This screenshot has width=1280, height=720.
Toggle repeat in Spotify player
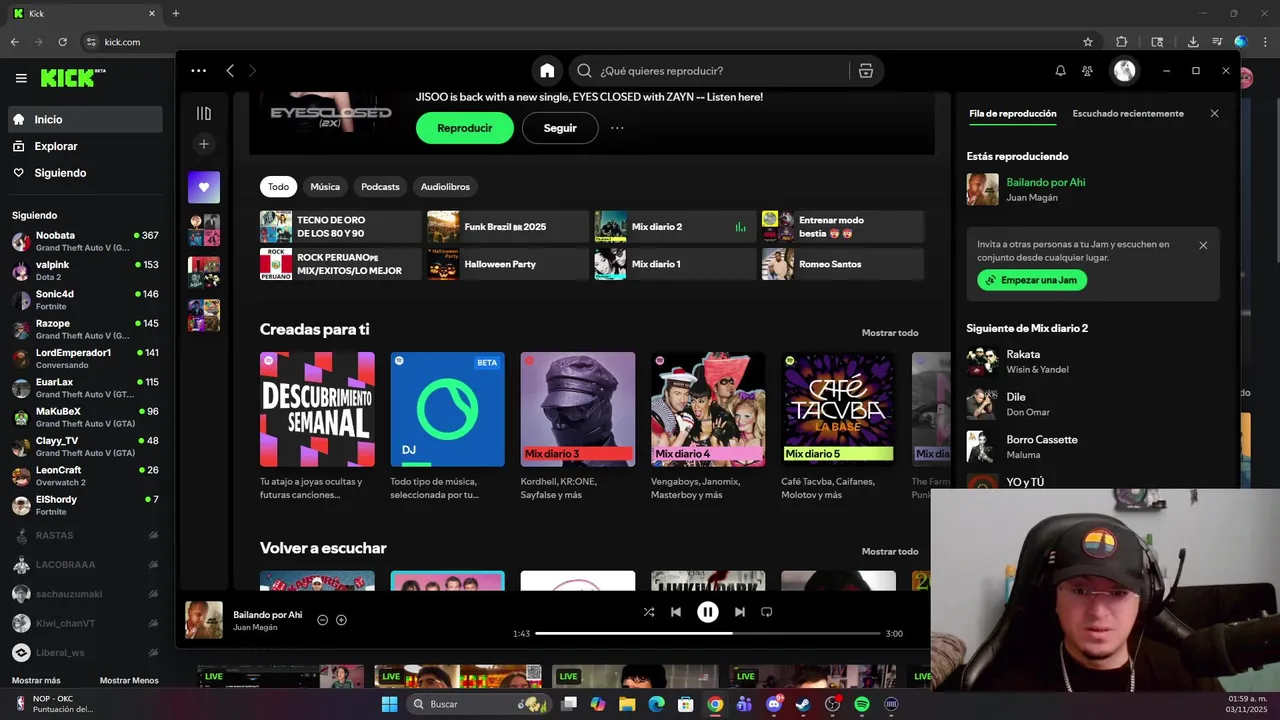767,612
